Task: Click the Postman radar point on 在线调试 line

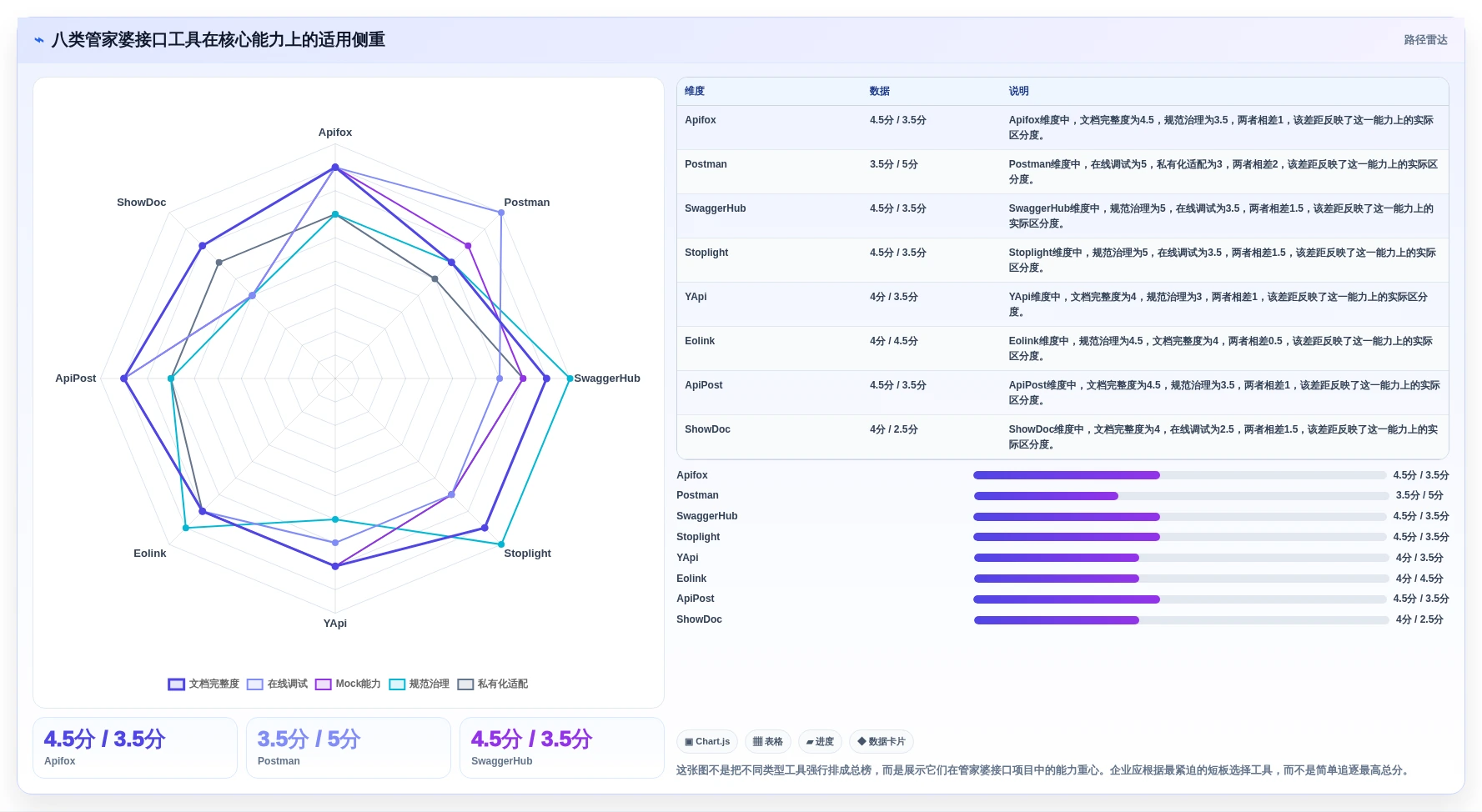Action: coord(501,213)
